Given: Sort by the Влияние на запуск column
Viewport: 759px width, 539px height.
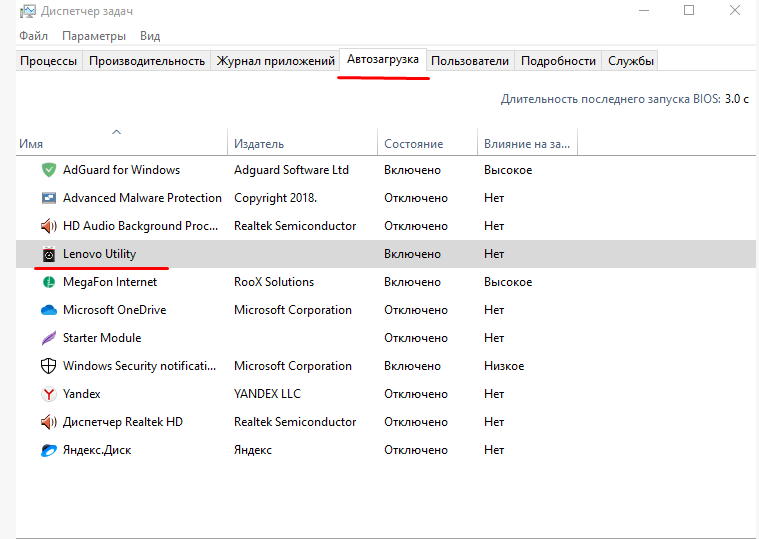Looking at the screenshot, I should (x=527, y=144).
